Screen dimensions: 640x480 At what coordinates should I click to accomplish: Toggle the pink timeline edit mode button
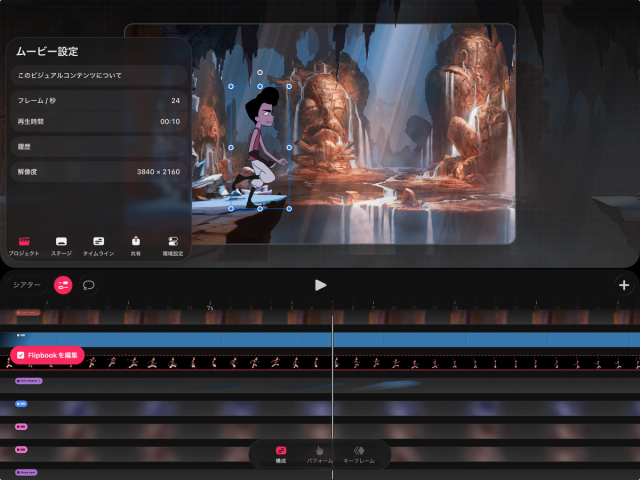(63, 285)
